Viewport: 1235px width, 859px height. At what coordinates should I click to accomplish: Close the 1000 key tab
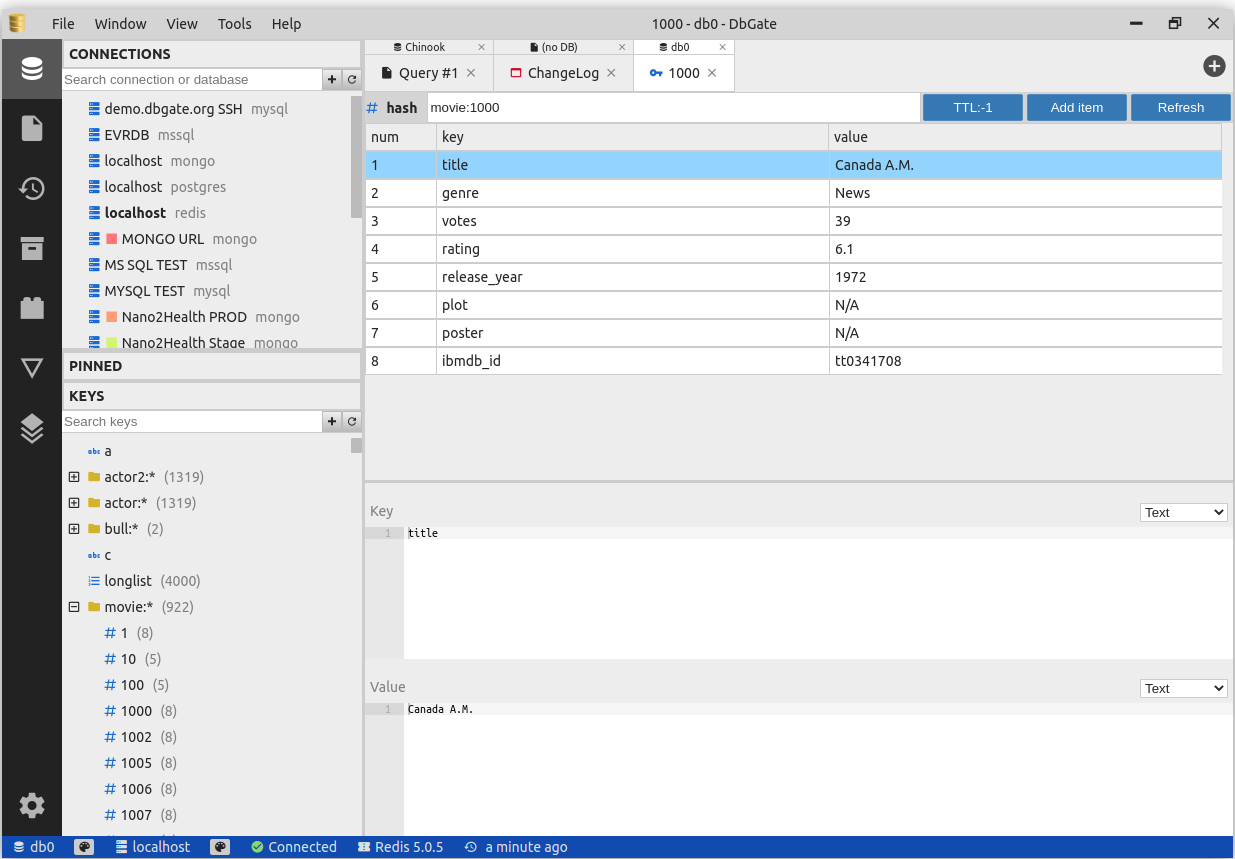tap(712, 73)
